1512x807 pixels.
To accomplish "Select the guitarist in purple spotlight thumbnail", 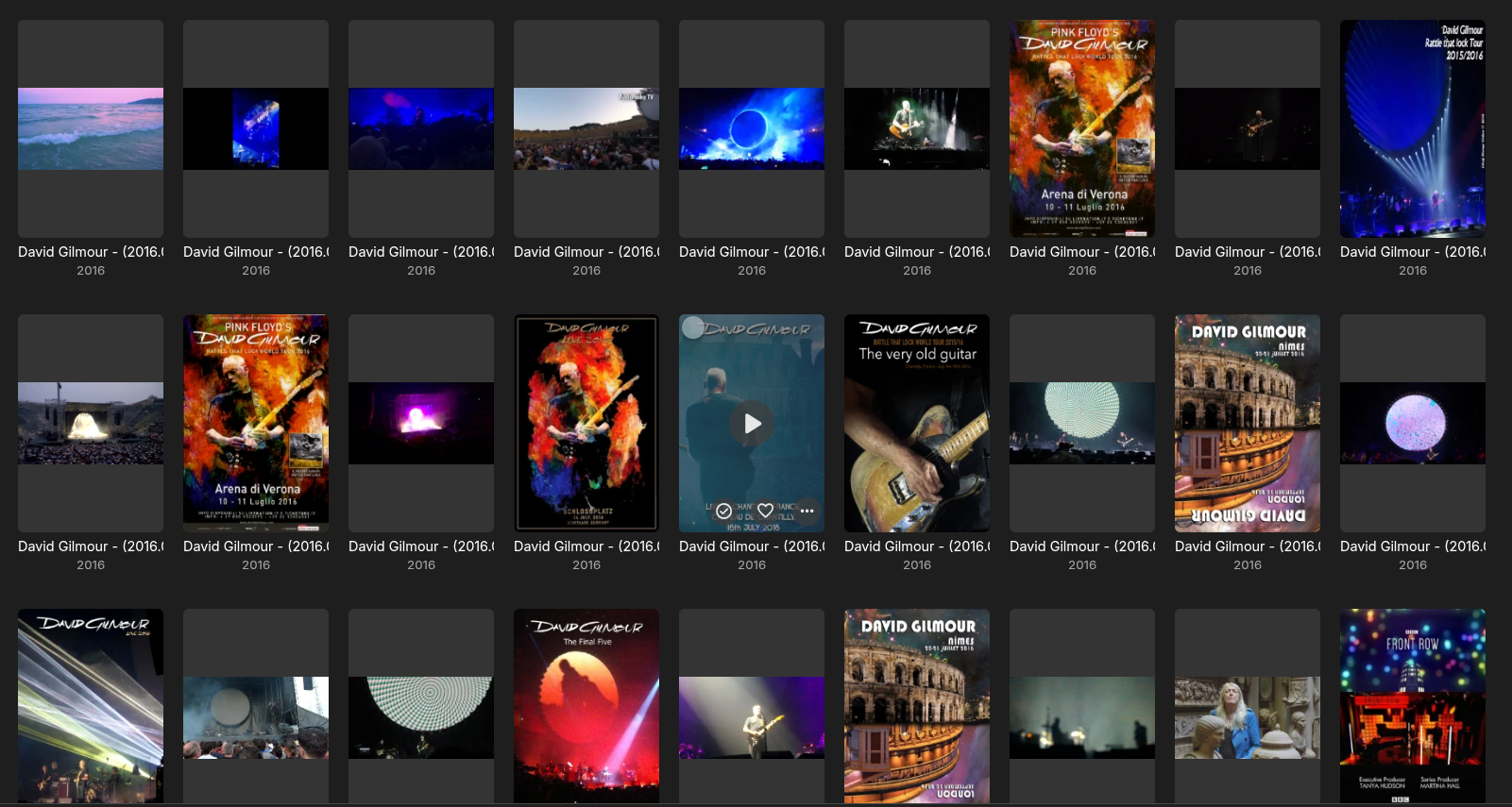I will (752, 706).
